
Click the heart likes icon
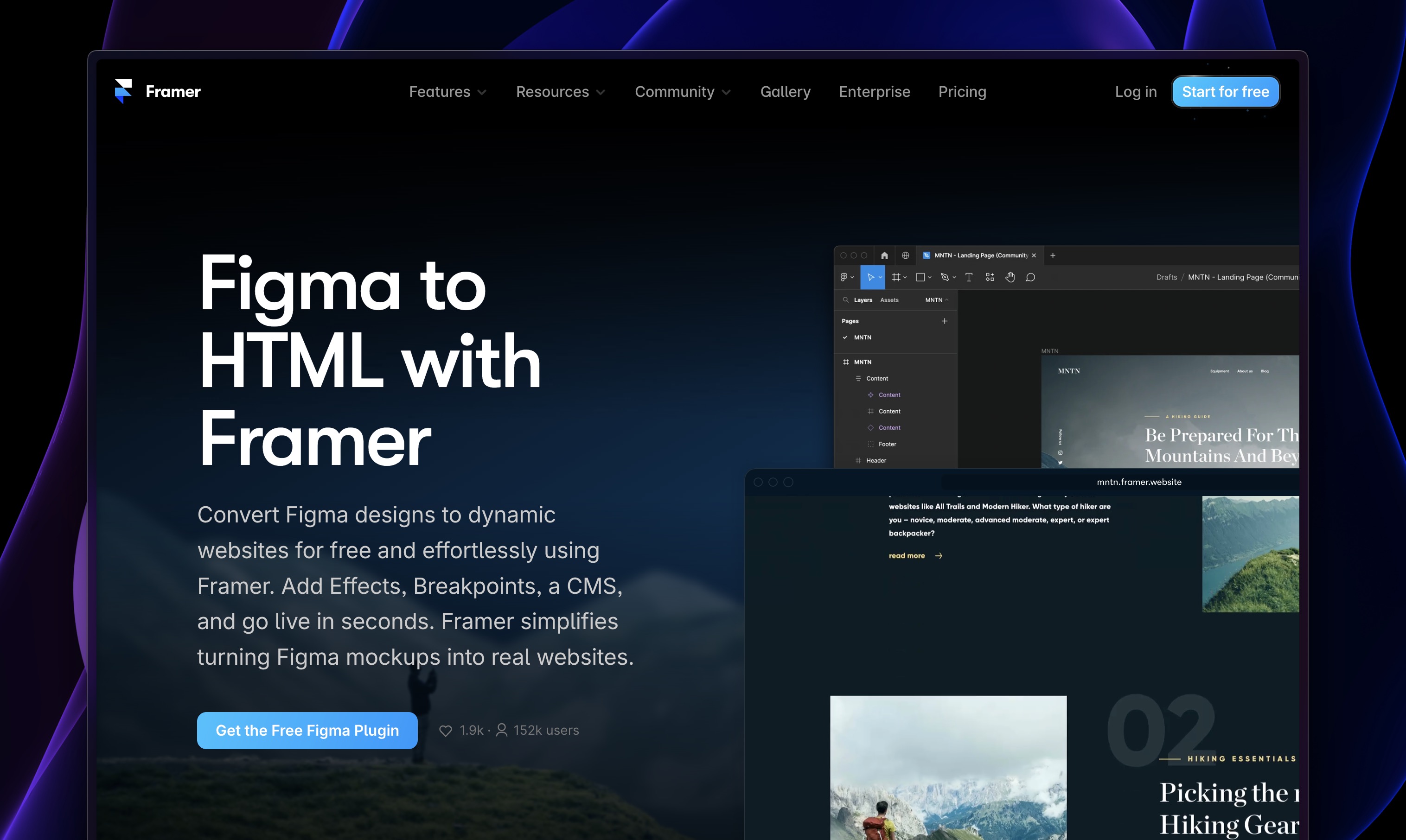[x=446, y=731]
